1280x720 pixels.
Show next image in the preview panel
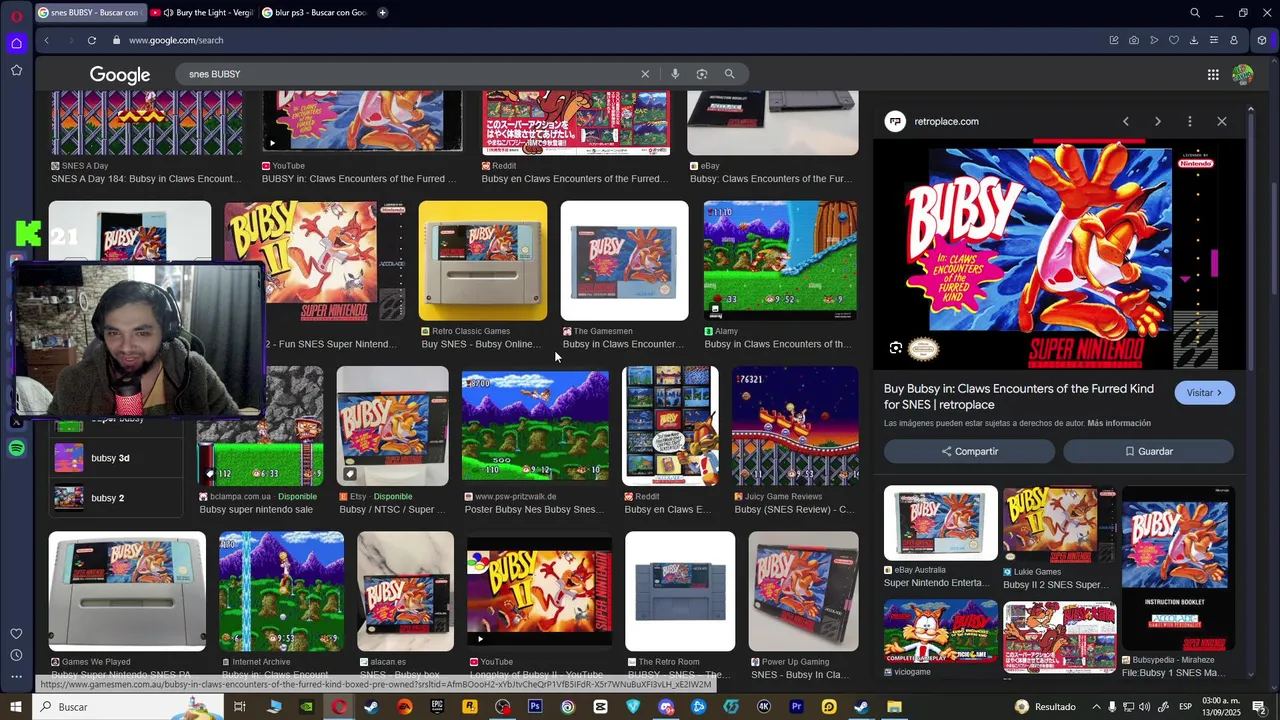pyautogui.click(x=1158, y=121)
